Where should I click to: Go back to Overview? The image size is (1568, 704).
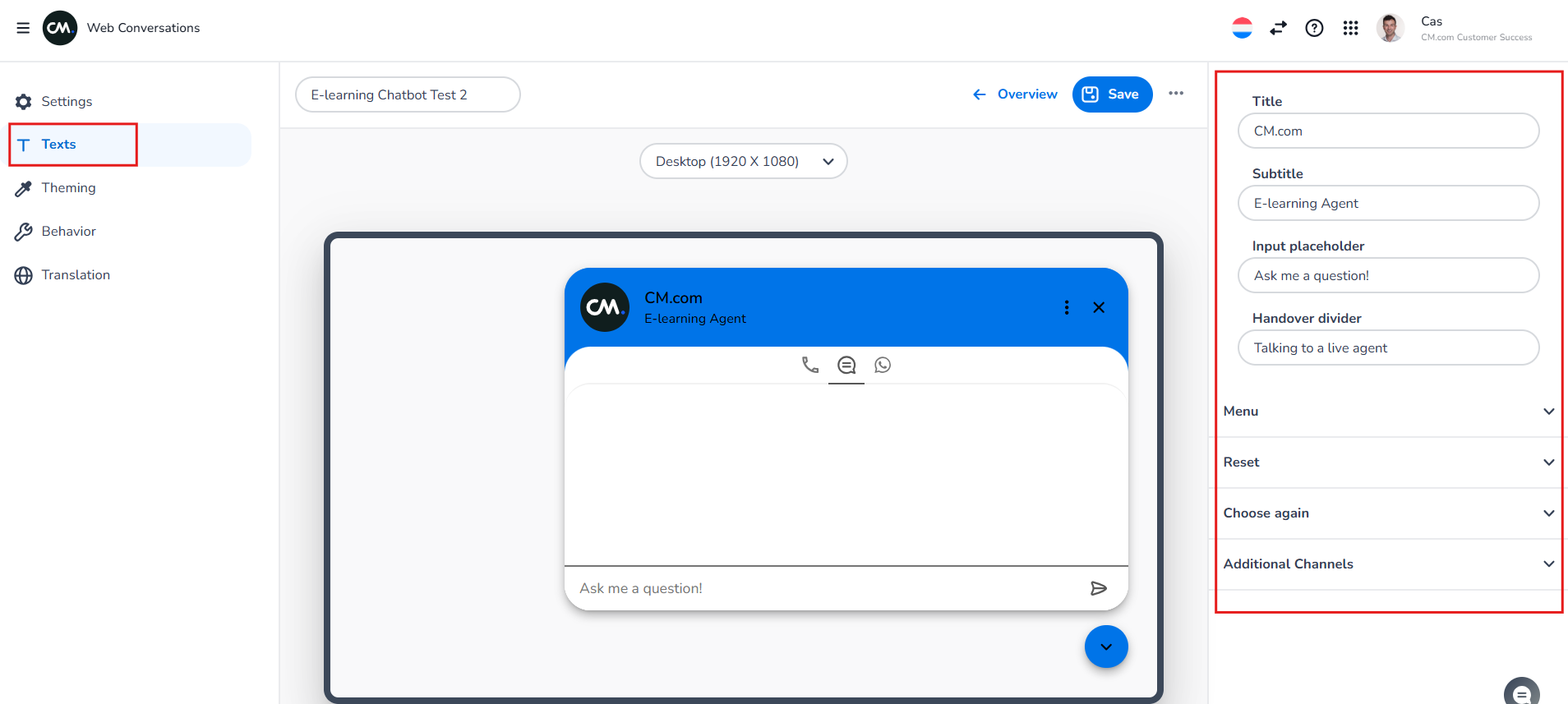click(x=1015, y=94)
